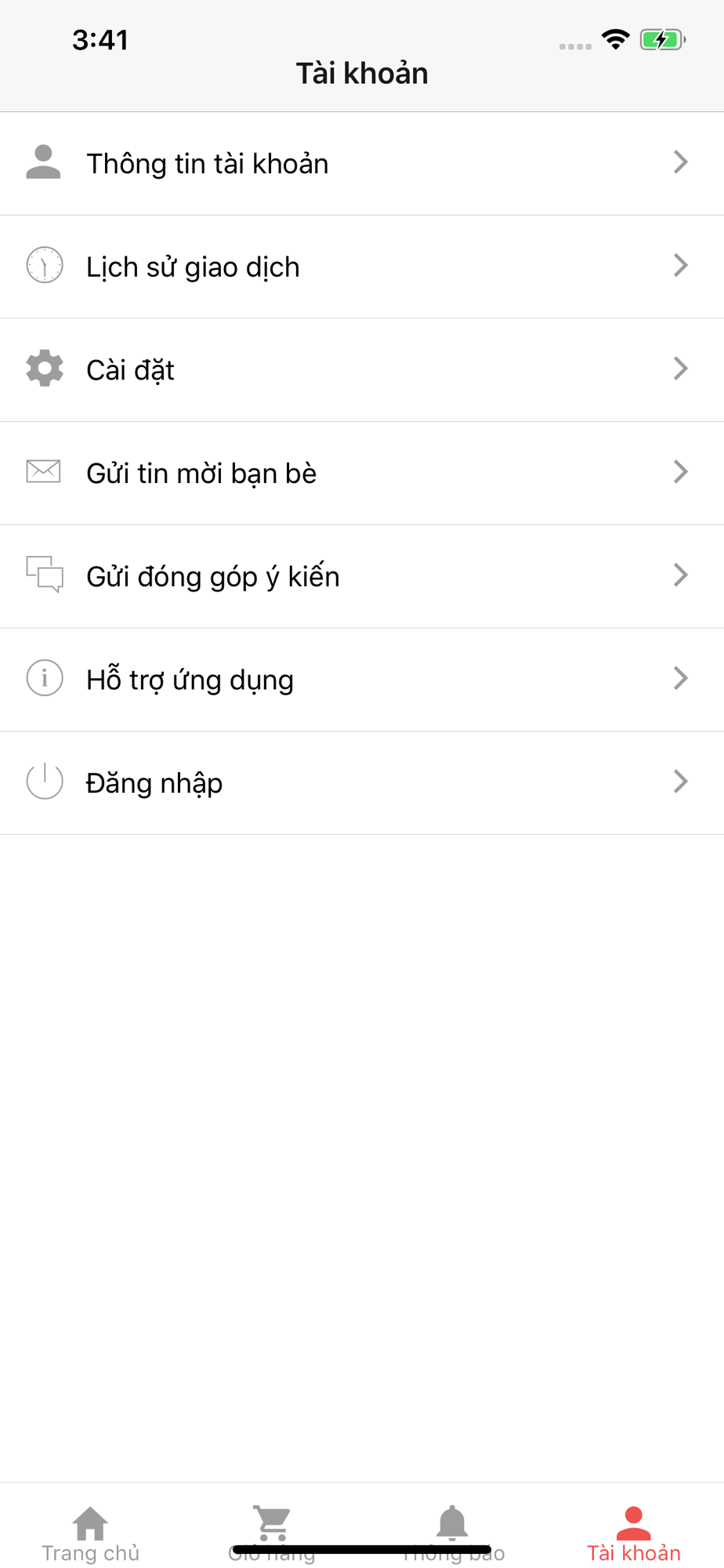
Task: Open the notification bell tab icon
Action: 452,1523
